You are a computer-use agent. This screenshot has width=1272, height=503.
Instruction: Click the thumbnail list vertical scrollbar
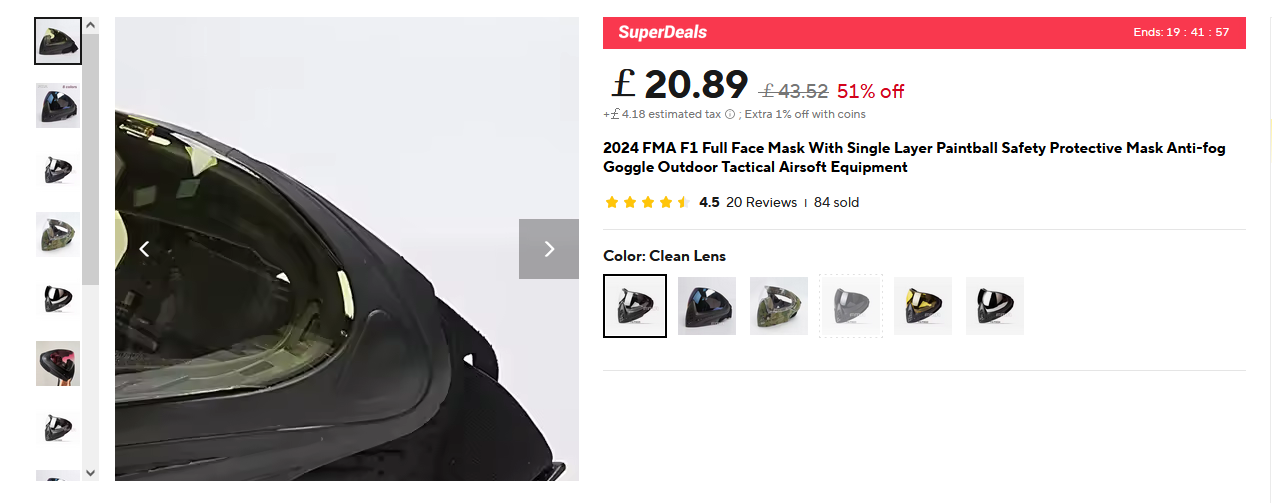[91, 160]
